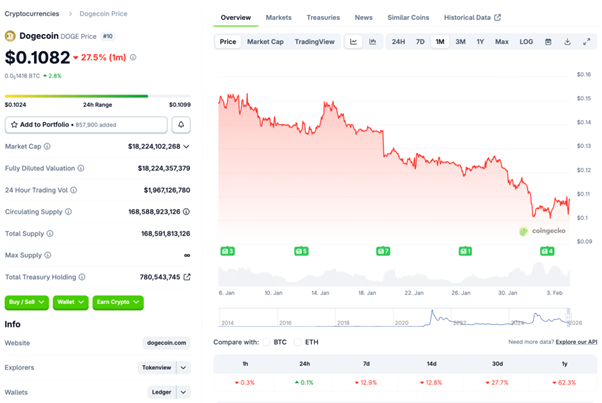Open the dogecoin.com website link
This screenshot has height=403, width=602.
(x=166, y=342)
